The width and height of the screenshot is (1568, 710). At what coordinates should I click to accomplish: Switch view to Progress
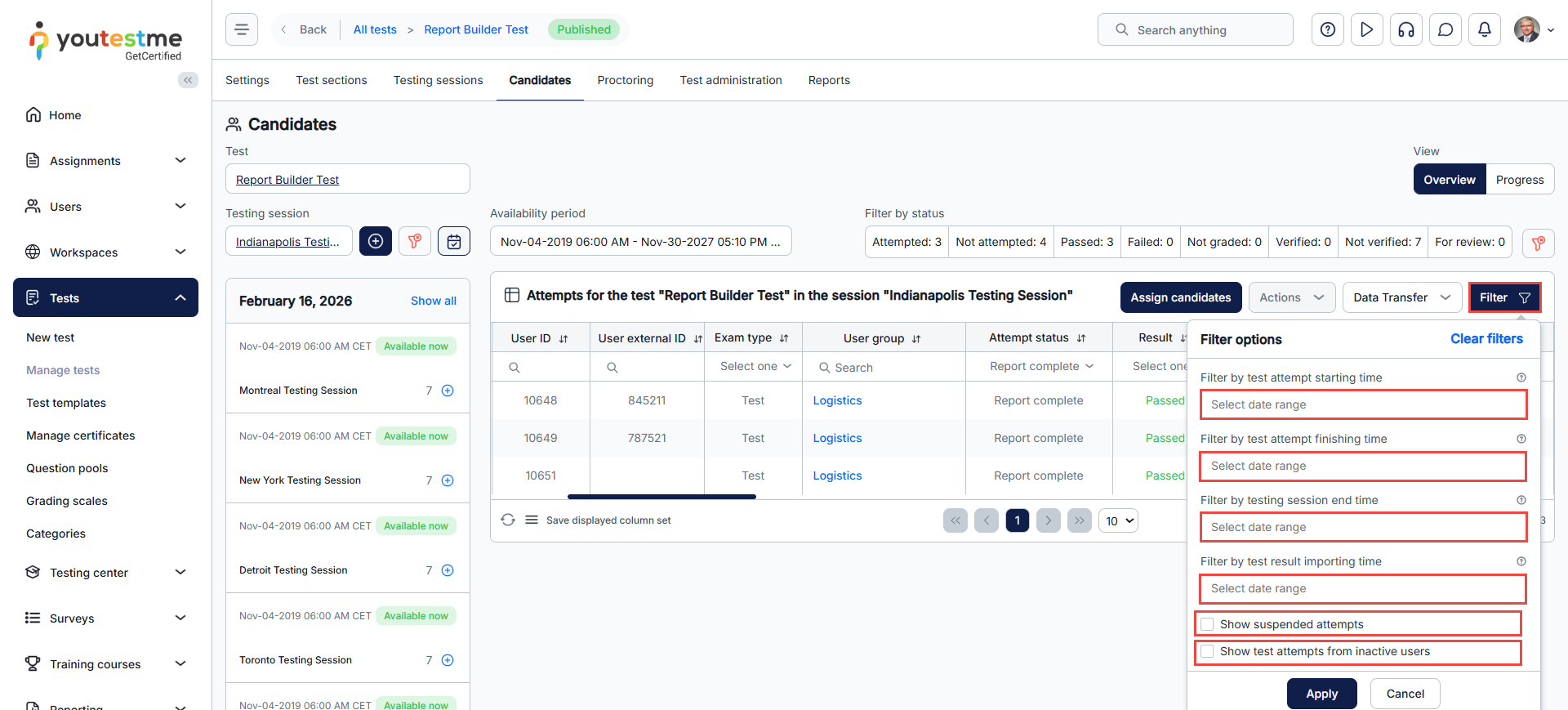1519,180
